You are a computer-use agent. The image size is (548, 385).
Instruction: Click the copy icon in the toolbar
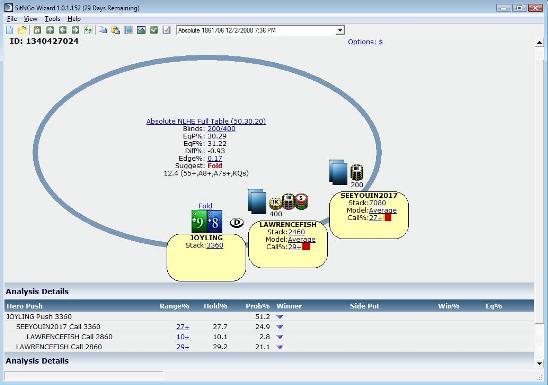[x=103, y=30]
